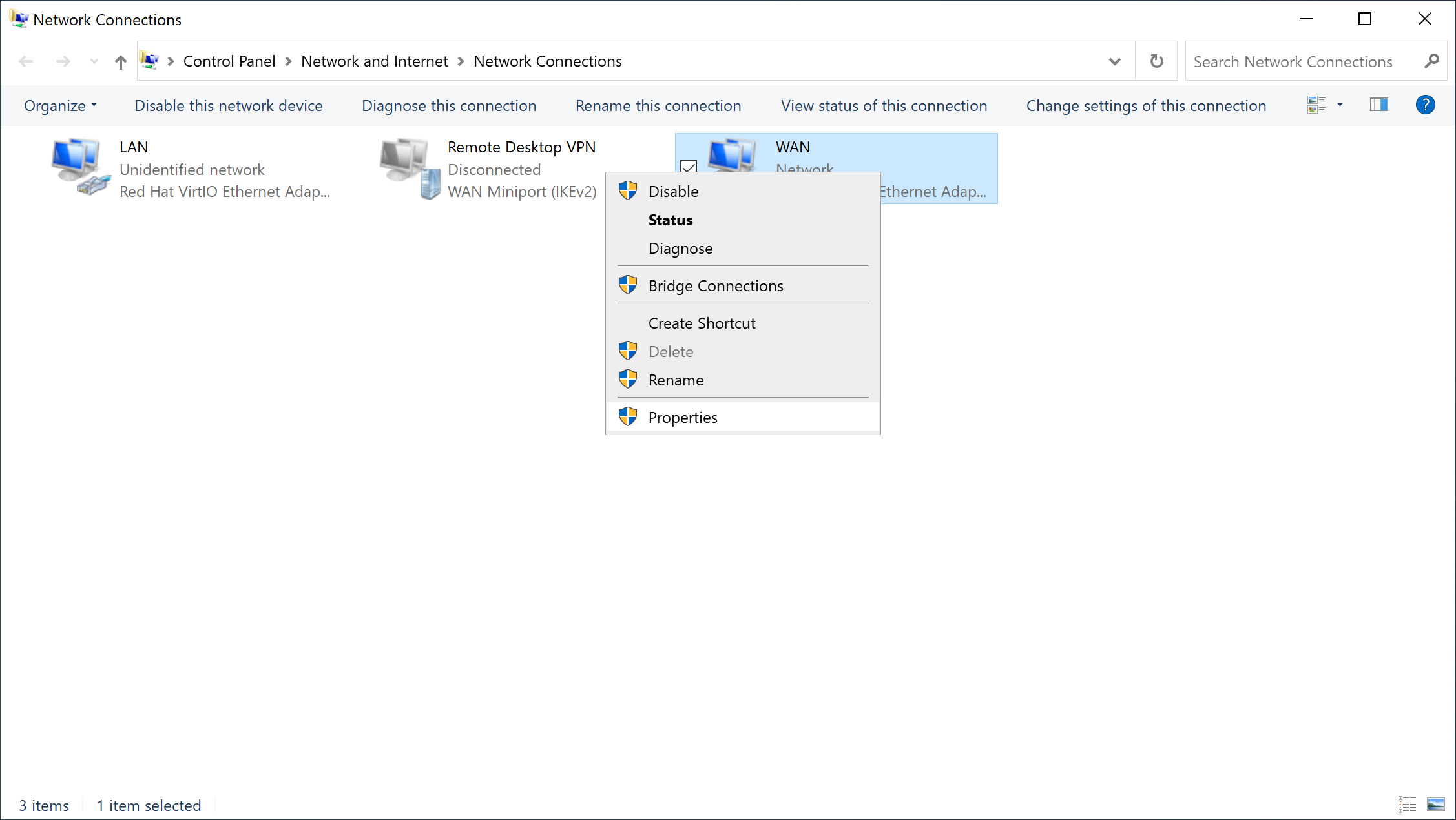Switch to details view in status bar
The width and height of the screenshot is (1456, 820).
point(1407,804)
